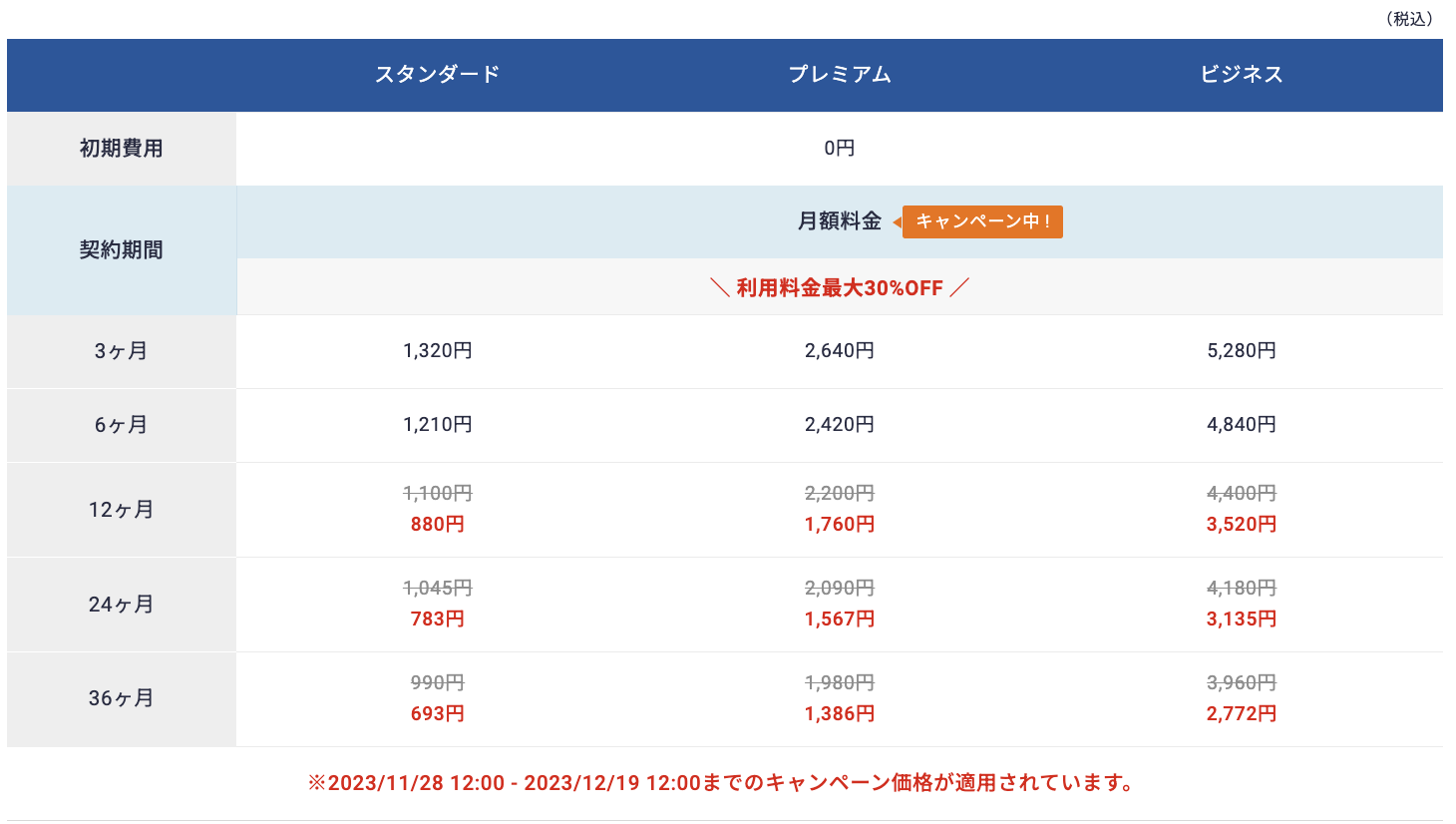
Task: Click the 1,320円 standard price
Action: (x=438, y=351)
